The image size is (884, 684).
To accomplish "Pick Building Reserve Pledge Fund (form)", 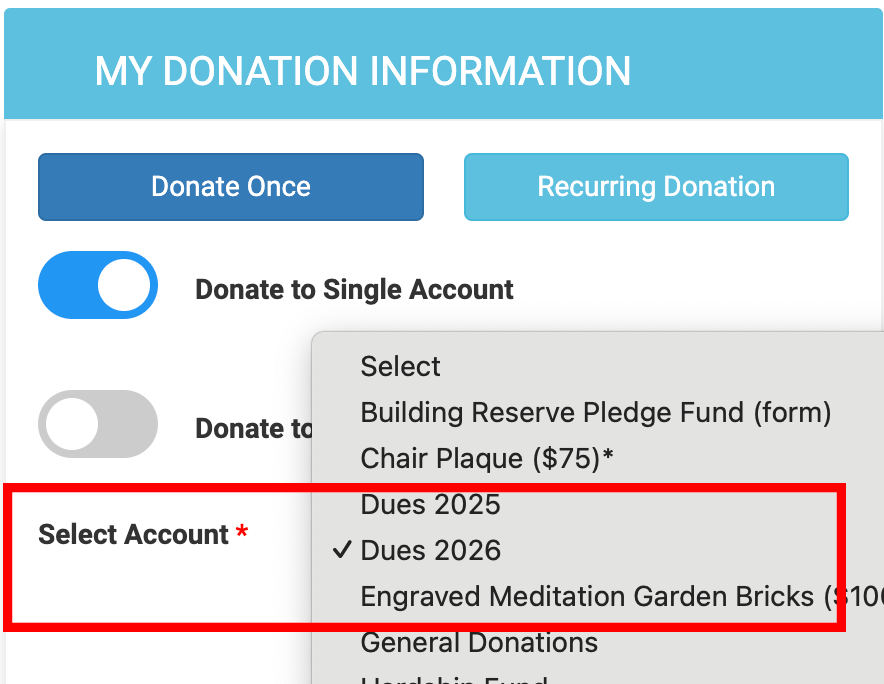I will (x=596, y=412).
